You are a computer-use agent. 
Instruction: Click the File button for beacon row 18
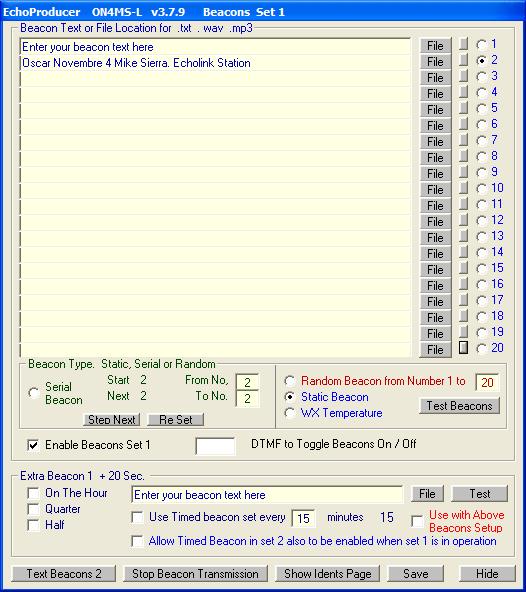435,318
